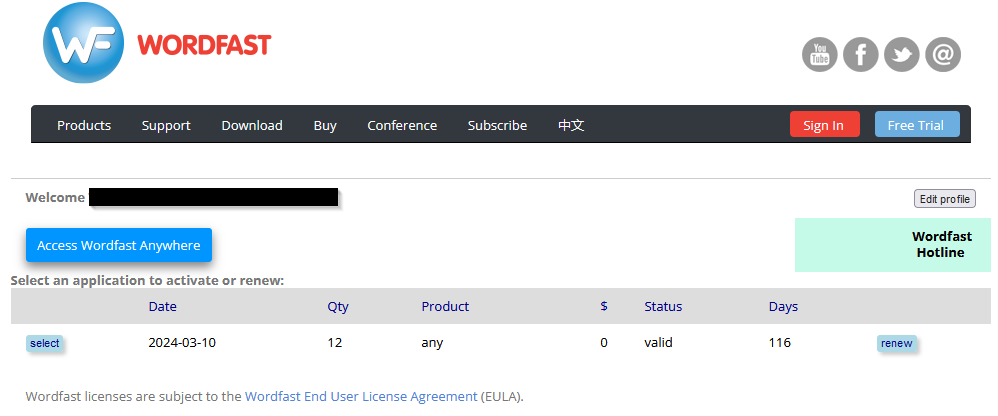The width and height of the screenshot is (998, 416).
Task: Open the Wordfast Hotline box
Action: tap(893, 245)
